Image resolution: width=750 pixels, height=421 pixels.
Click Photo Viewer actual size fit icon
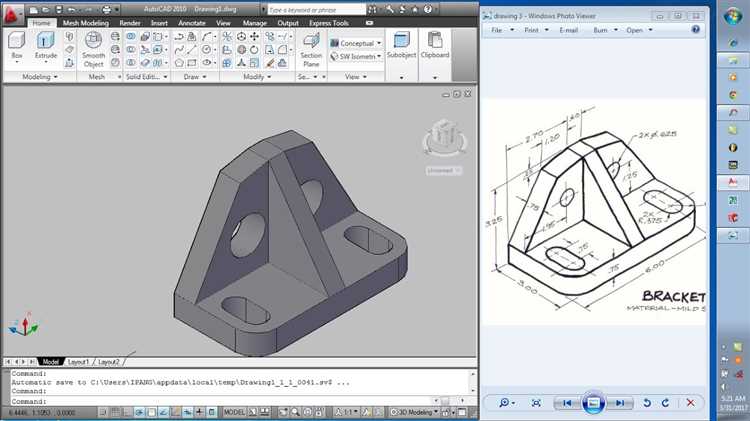click(x=536, y=403)
